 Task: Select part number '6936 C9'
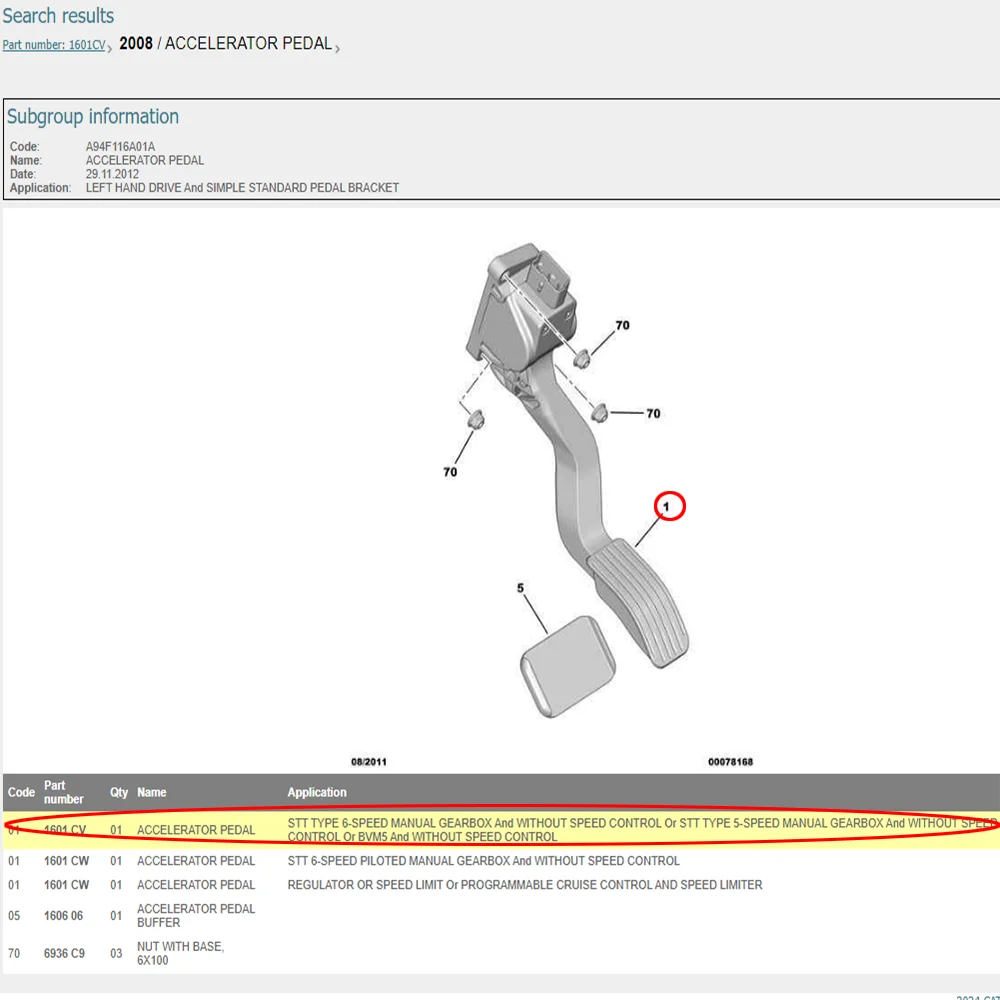[x=64, y=953]
